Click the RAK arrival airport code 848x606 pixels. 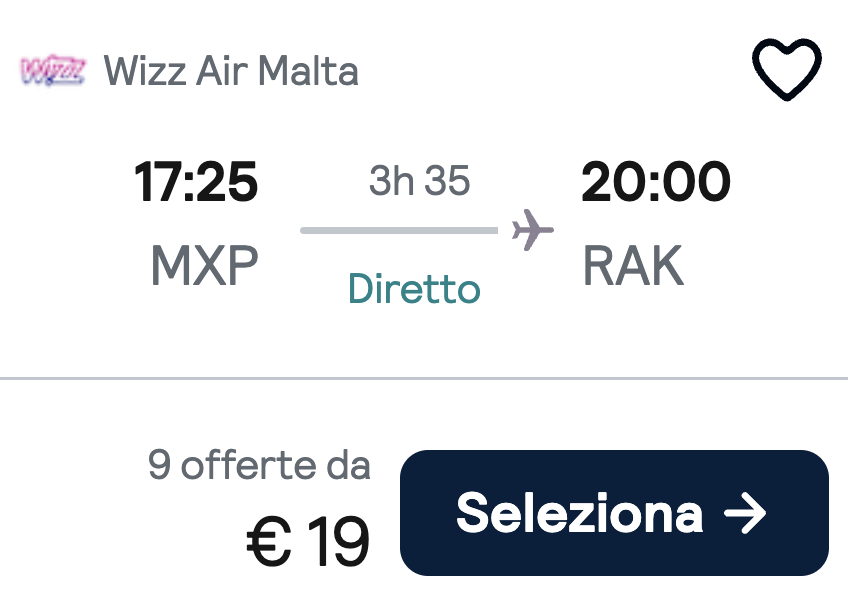pyautogui.click(x=633, y=266)
